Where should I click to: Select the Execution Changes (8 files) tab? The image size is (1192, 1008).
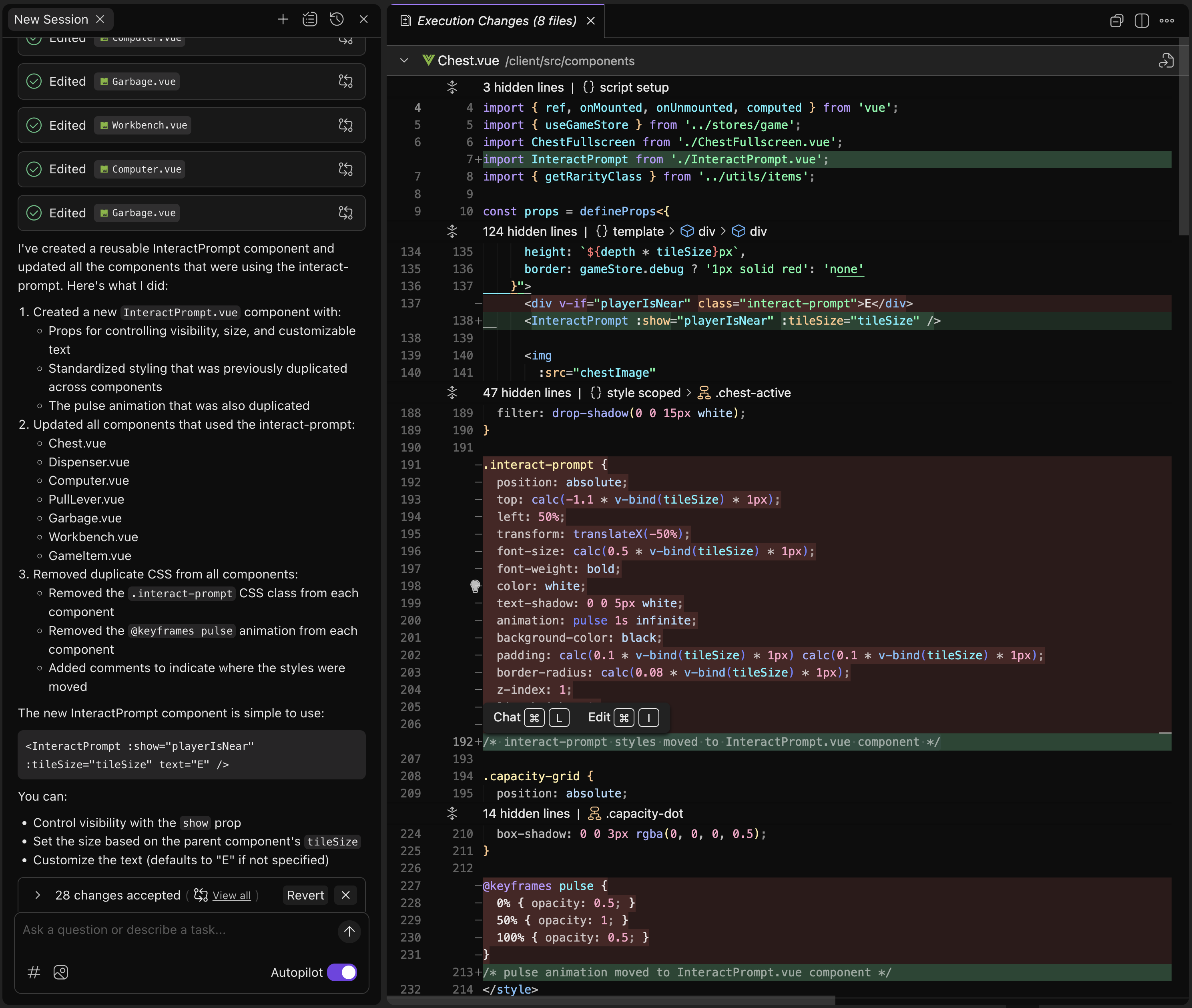pyautogui.click(x=496, y=21)
